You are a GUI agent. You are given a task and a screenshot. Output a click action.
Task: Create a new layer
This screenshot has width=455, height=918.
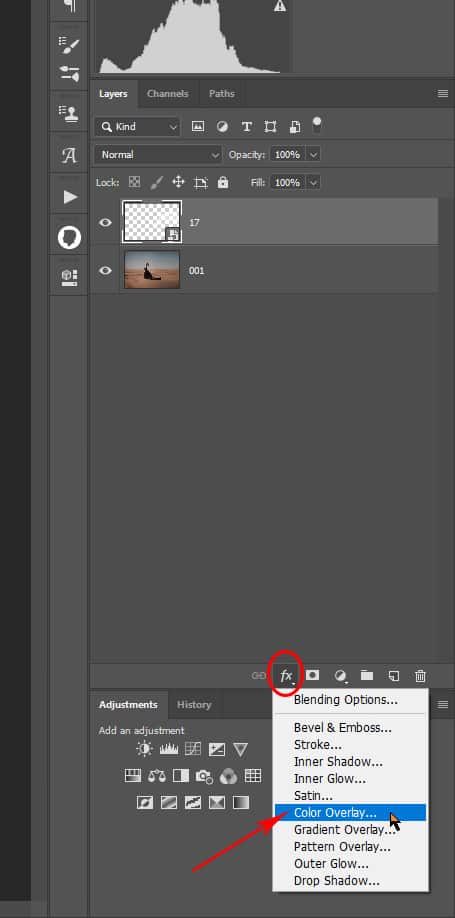[394, 676]
